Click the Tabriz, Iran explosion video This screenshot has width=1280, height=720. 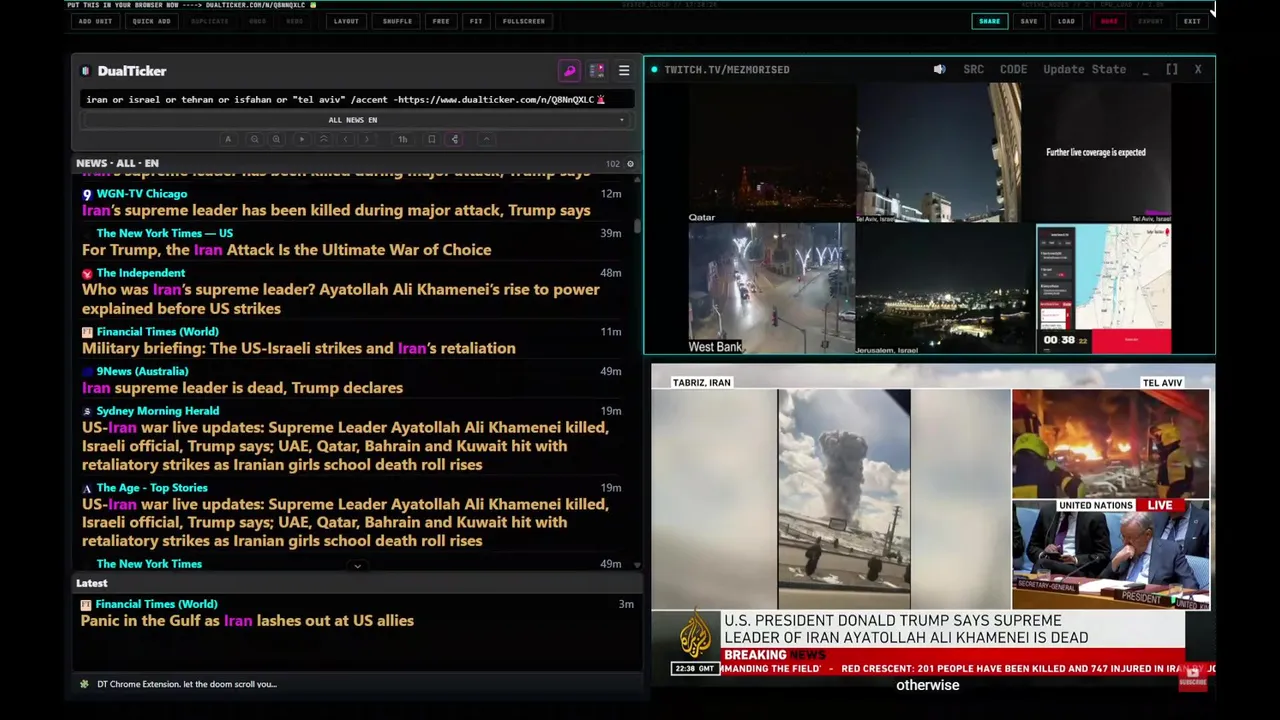(844, 499)
